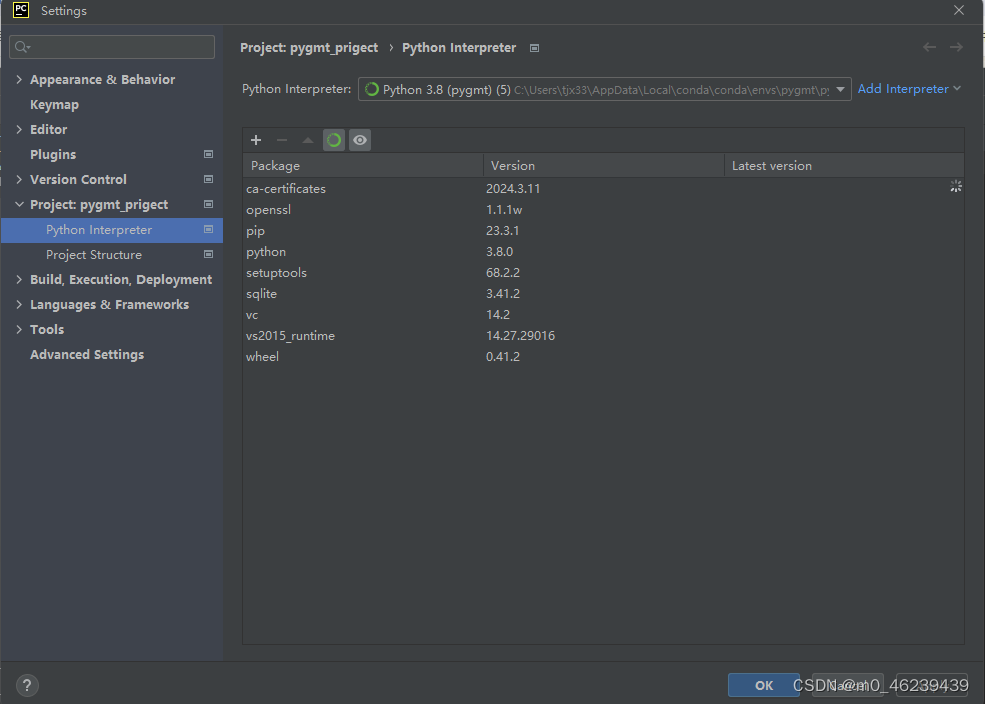Image resolution: width=985 pixels, height=704 pixels.
Task: Close the Settings dialog
Action: [959, 10]
